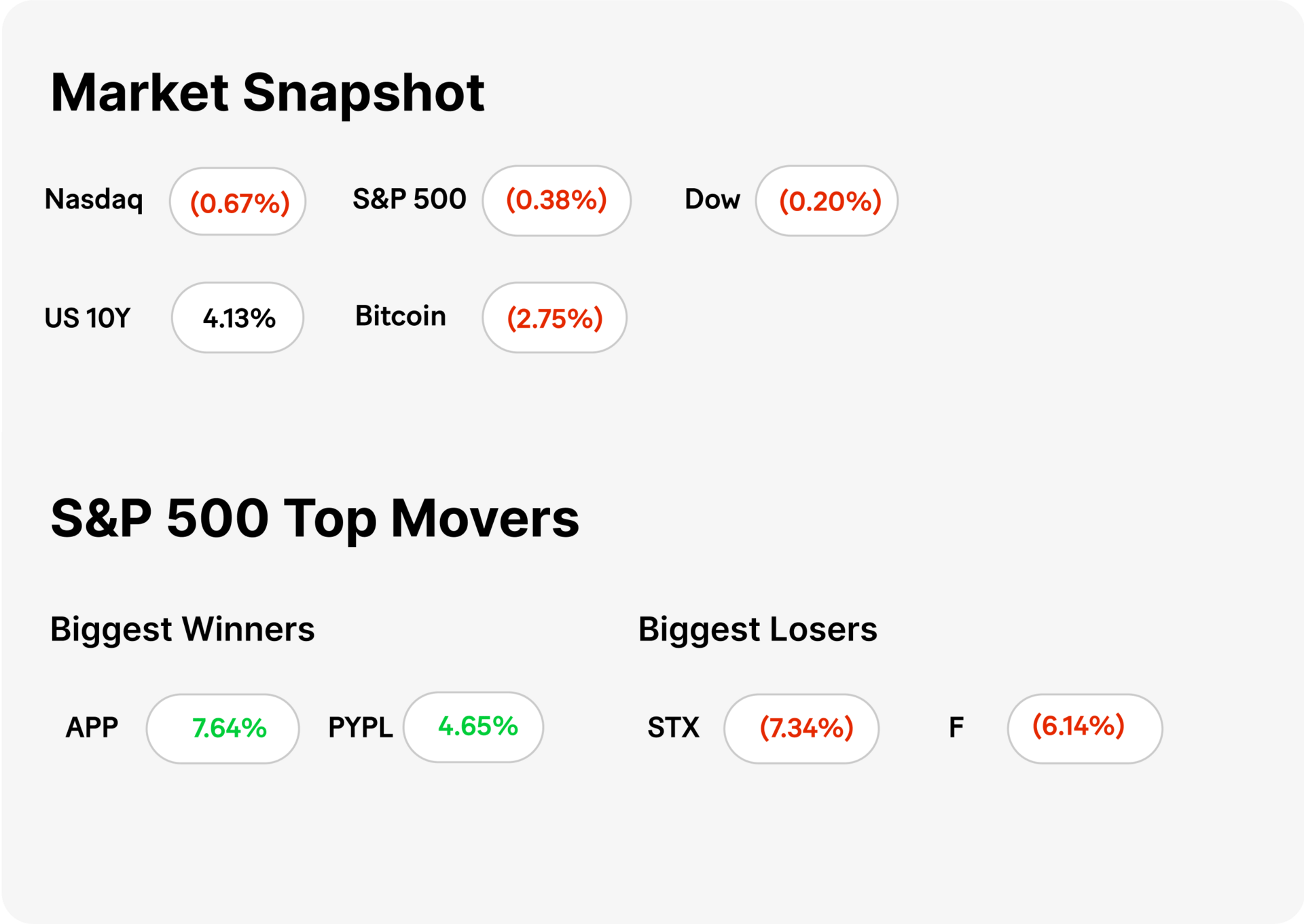
Task: Select the Biggest Winners label
Action: pyautogui.click(x=182, y=629)
